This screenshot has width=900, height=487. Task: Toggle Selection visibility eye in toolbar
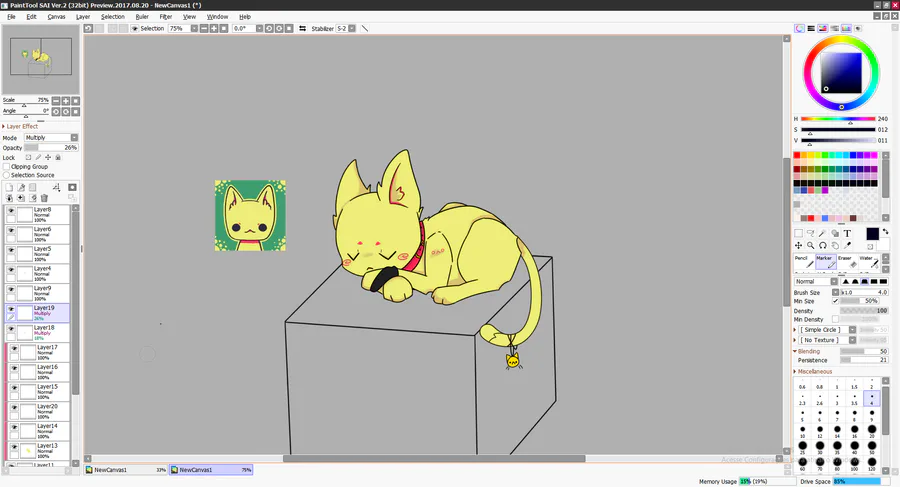pos(134,28)
